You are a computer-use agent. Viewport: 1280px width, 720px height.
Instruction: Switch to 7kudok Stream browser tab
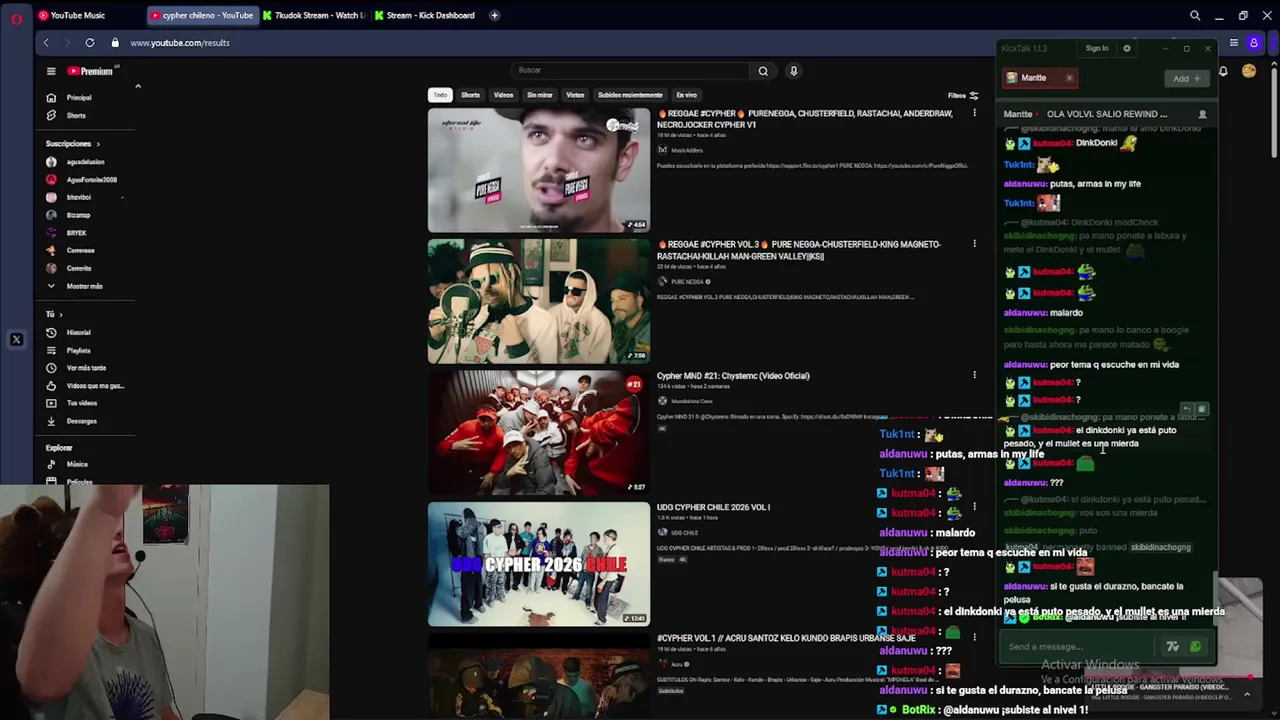click(x=314, y=15)
